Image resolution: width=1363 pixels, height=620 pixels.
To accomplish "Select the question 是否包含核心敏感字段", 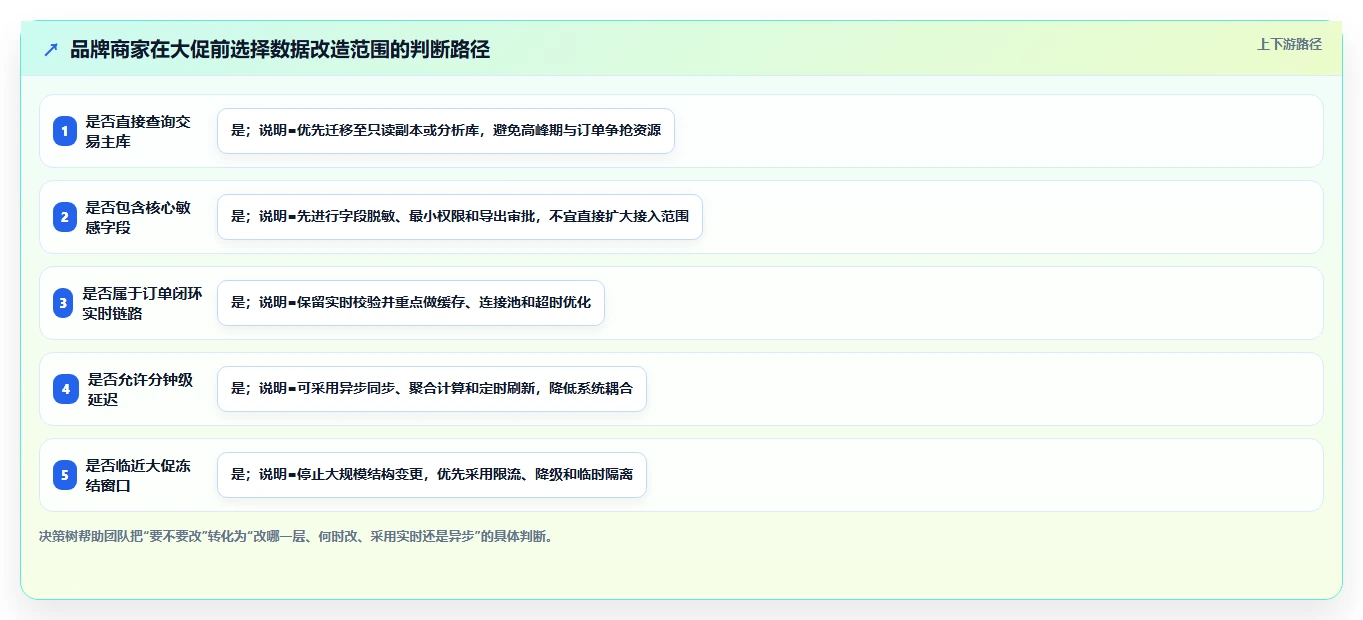I will coord(138,217).
